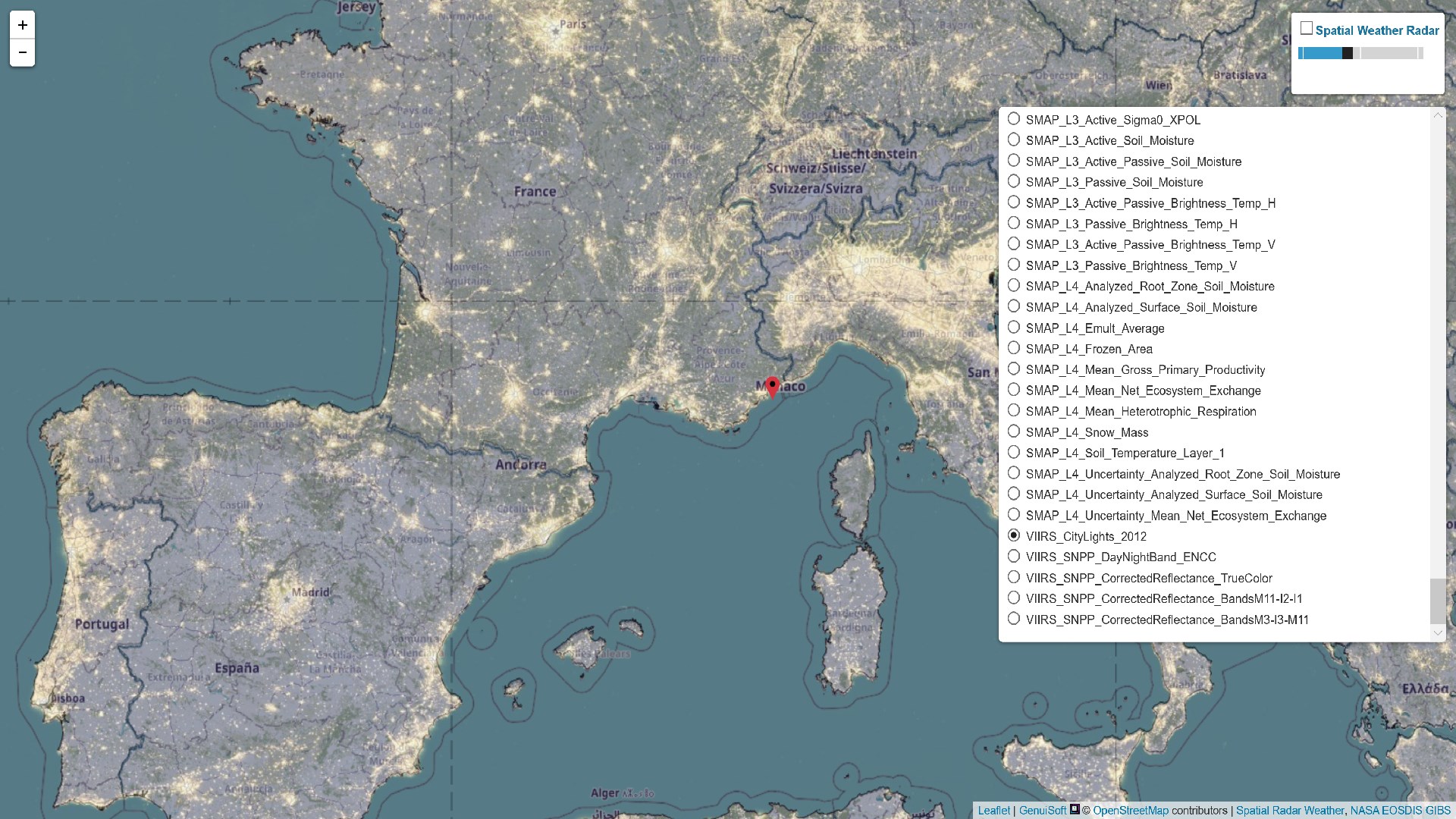Click the red location marker pin

pos(772,387)
